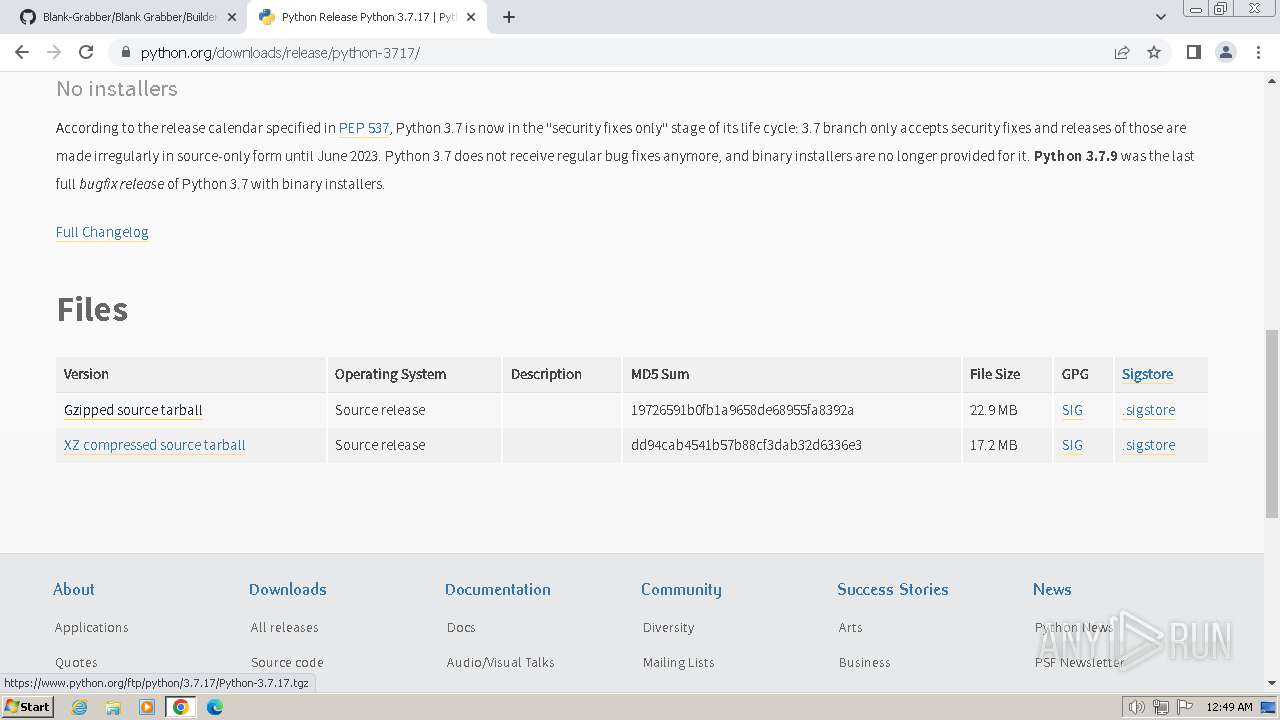Open the browser side panel
The width and height of the screenshot is (1280, 720).
[1193, 52]
